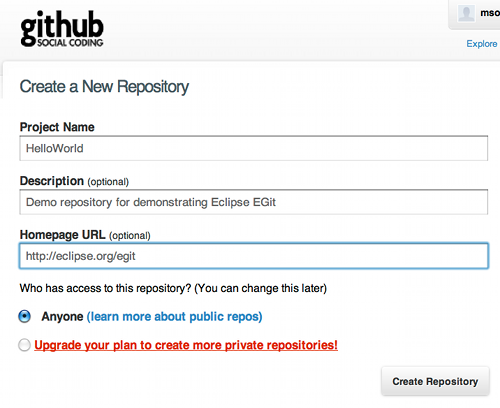Focus the Project Name field containing HelloWorld
The width and height of the screenshot is (500, 408).
254,148
